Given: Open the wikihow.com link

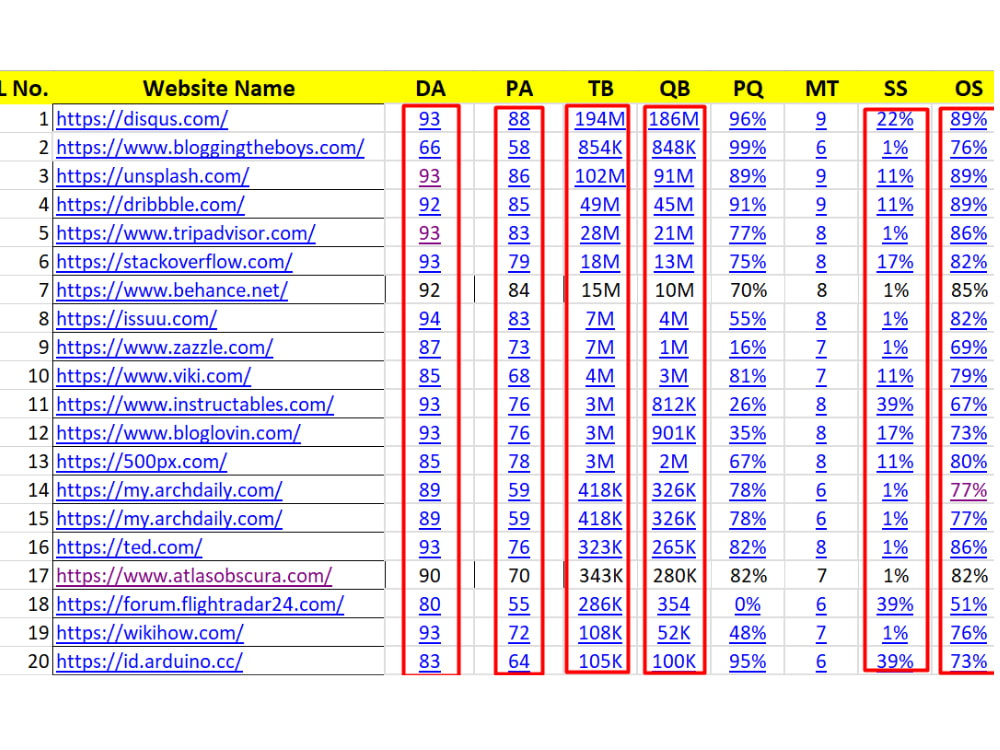Looking at the screenshot, I should pyautogui.click(x=150, y=633).
